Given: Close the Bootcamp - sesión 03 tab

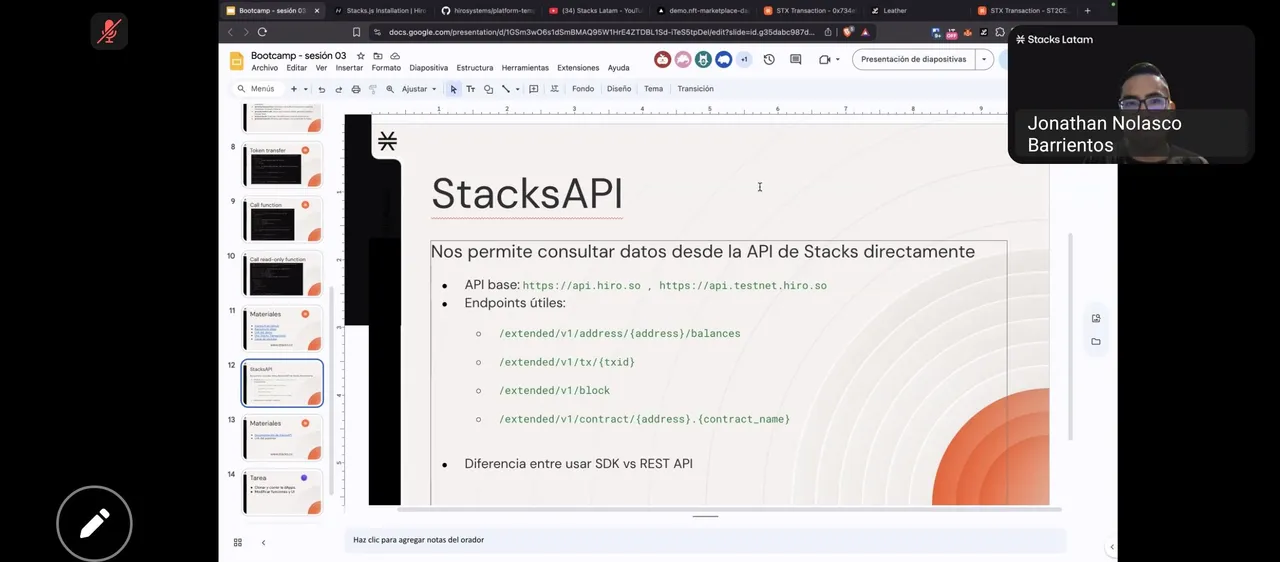Looking at the screenshot, I should click(317, 10).
